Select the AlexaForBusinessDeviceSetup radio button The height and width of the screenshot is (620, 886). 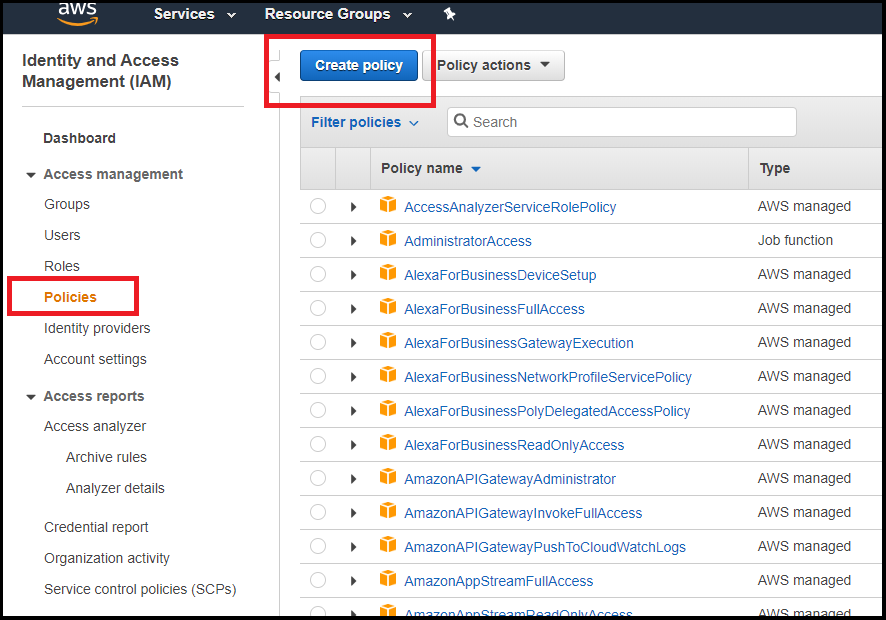coord(318,274)
